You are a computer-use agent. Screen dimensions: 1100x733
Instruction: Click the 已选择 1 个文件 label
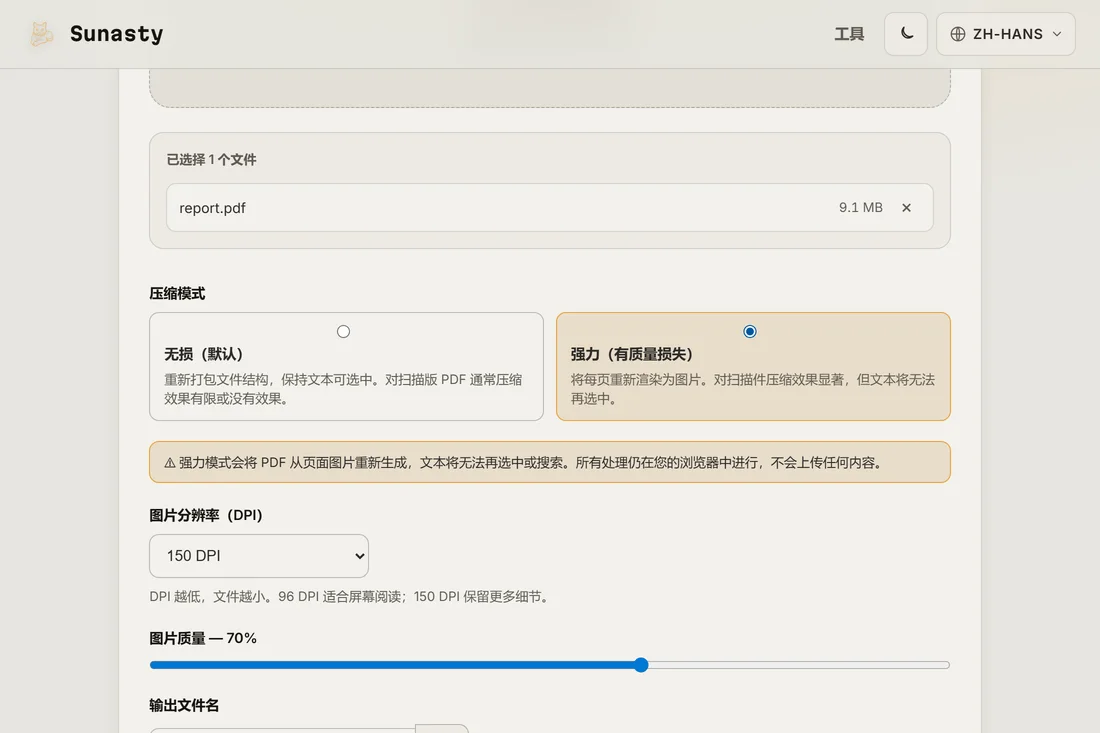[211, 160]
